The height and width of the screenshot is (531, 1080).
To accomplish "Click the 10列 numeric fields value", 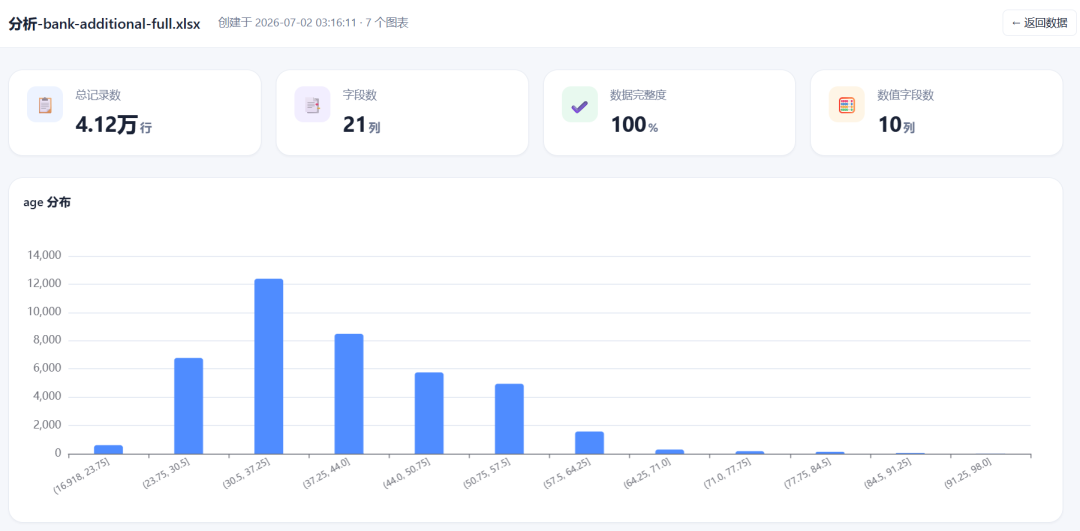I will pyautogui.click(x=896, y=126).
